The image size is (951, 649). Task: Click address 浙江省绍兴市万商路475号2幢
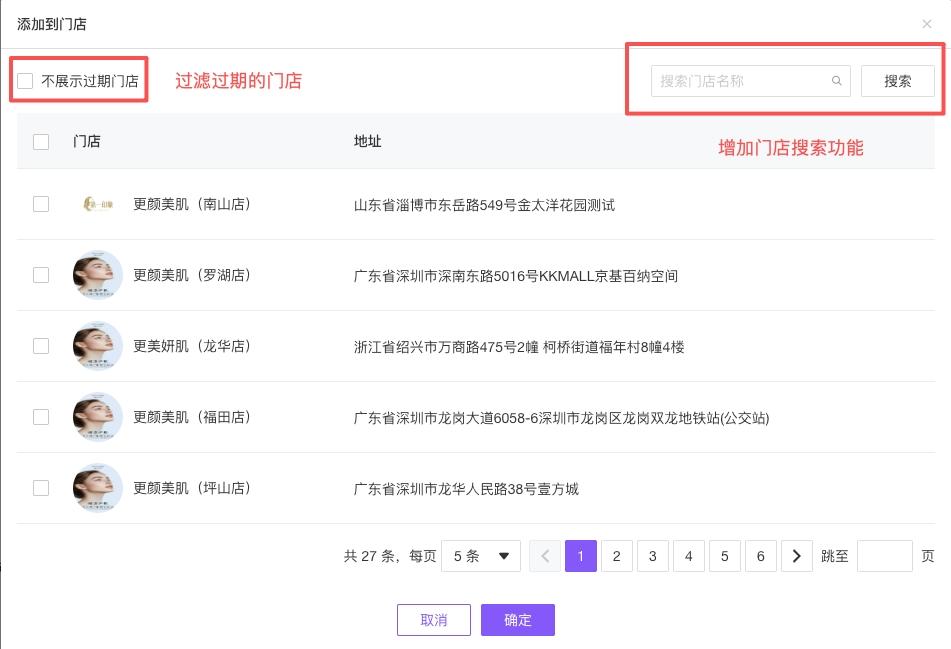444,347
